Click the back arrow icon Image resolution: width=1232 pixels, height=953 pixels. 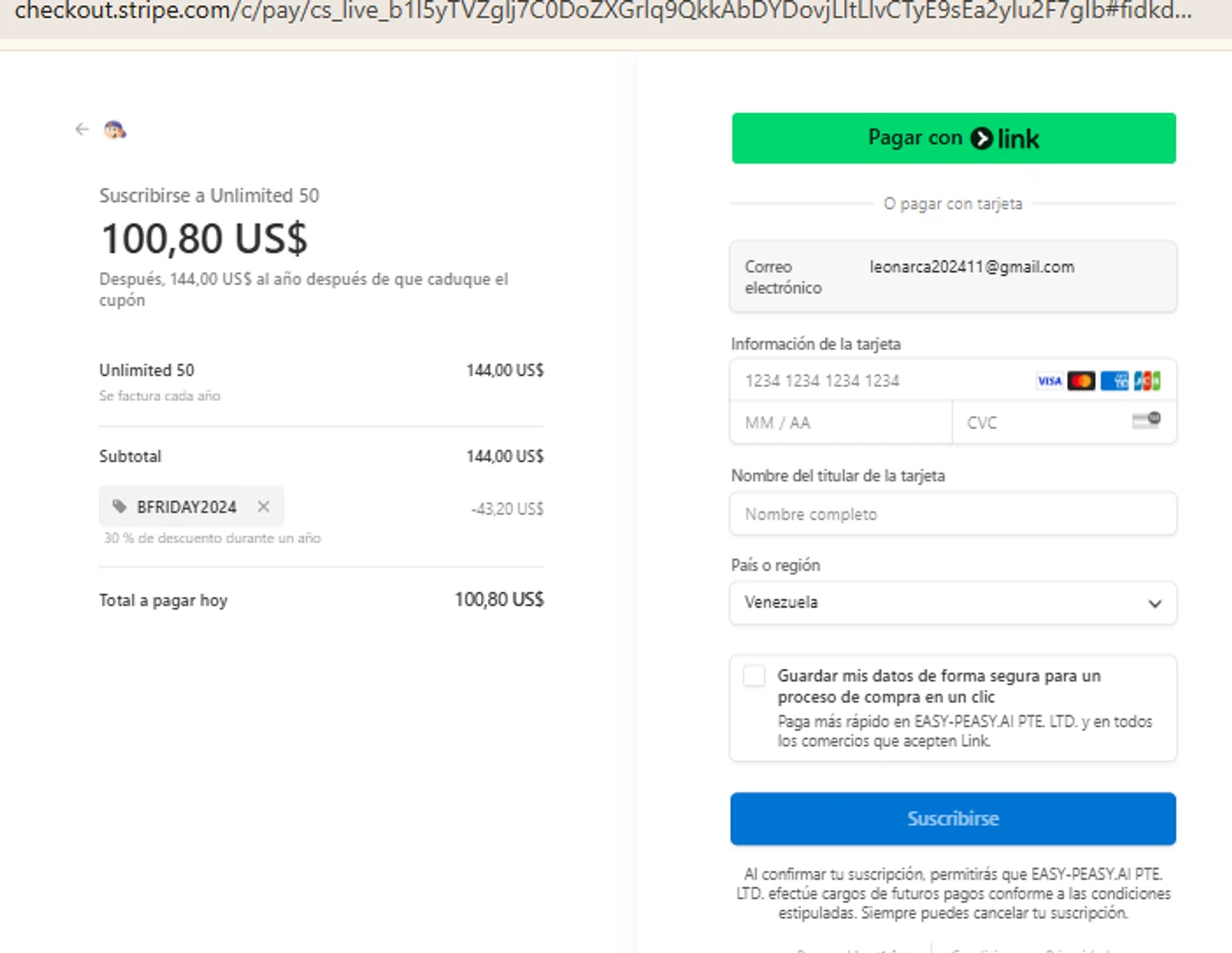(x=81, y=129)
